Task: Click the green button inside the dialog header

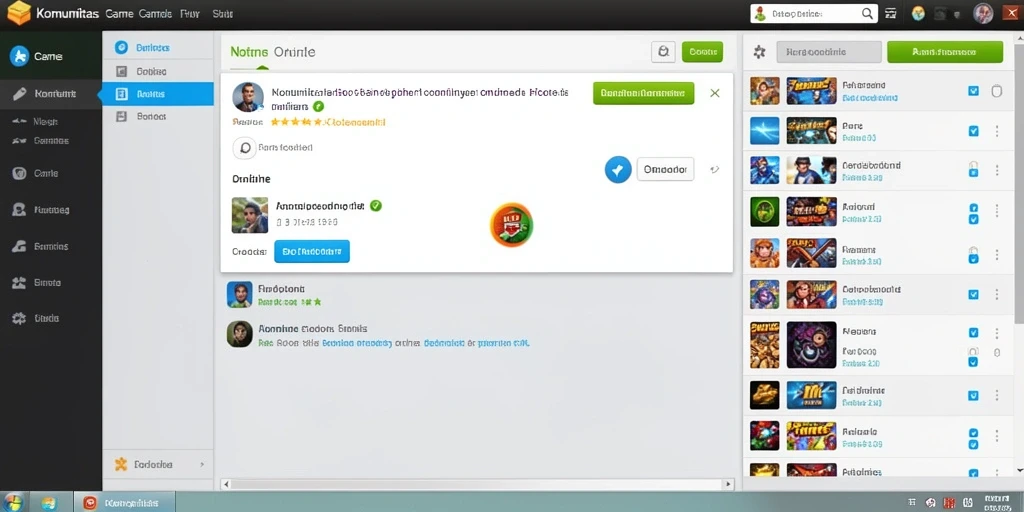Action: [x=643, y=93]
